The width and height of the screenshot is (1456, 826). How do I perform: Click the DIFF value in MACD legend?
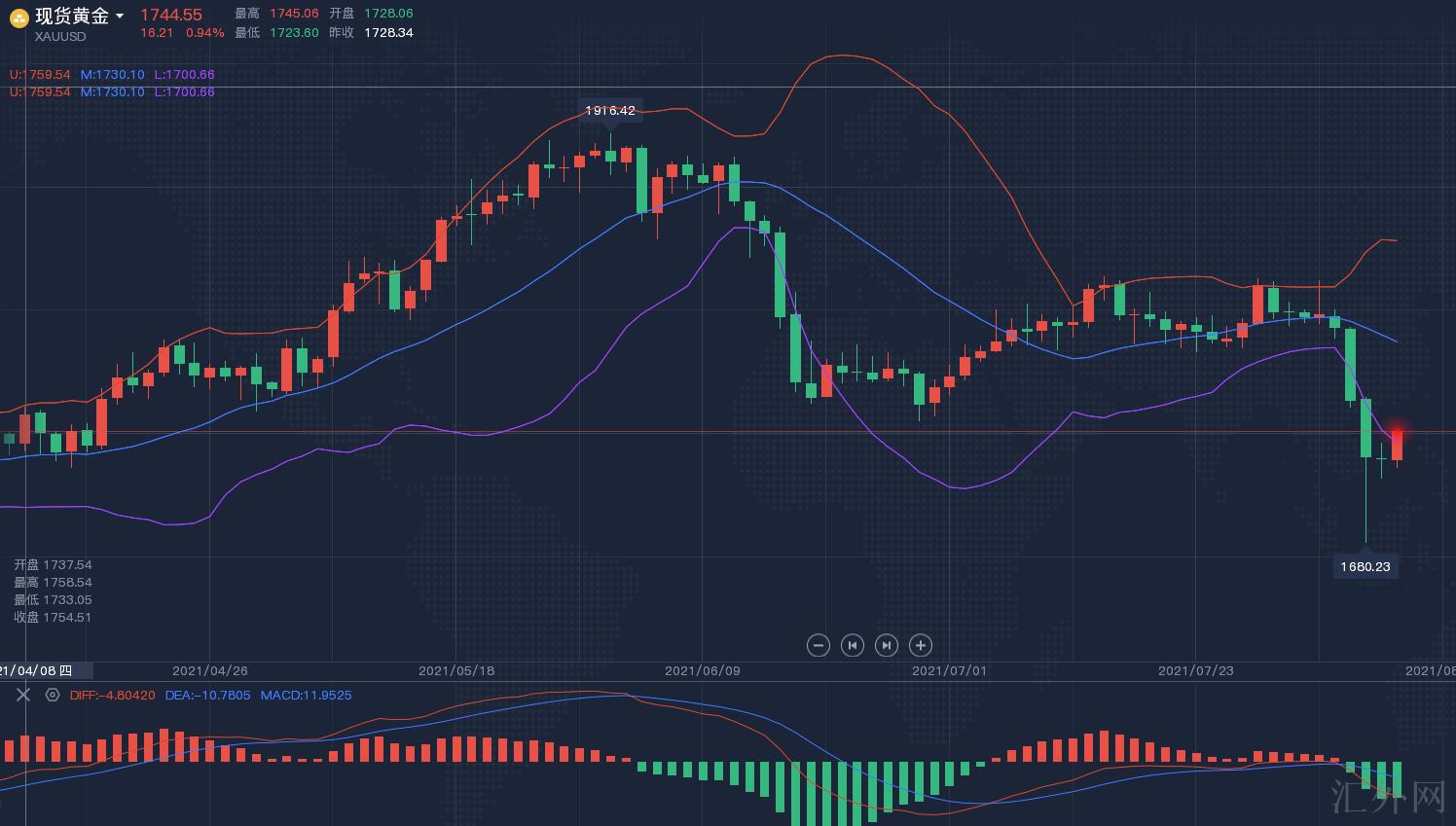coord(112,696)
